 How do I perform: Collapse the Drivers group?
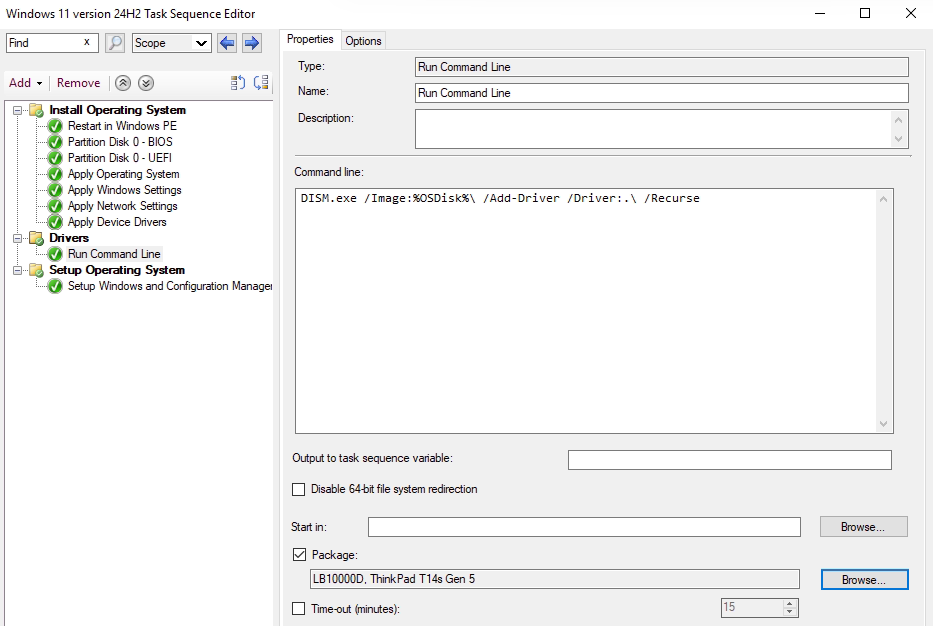pos(17,238)
